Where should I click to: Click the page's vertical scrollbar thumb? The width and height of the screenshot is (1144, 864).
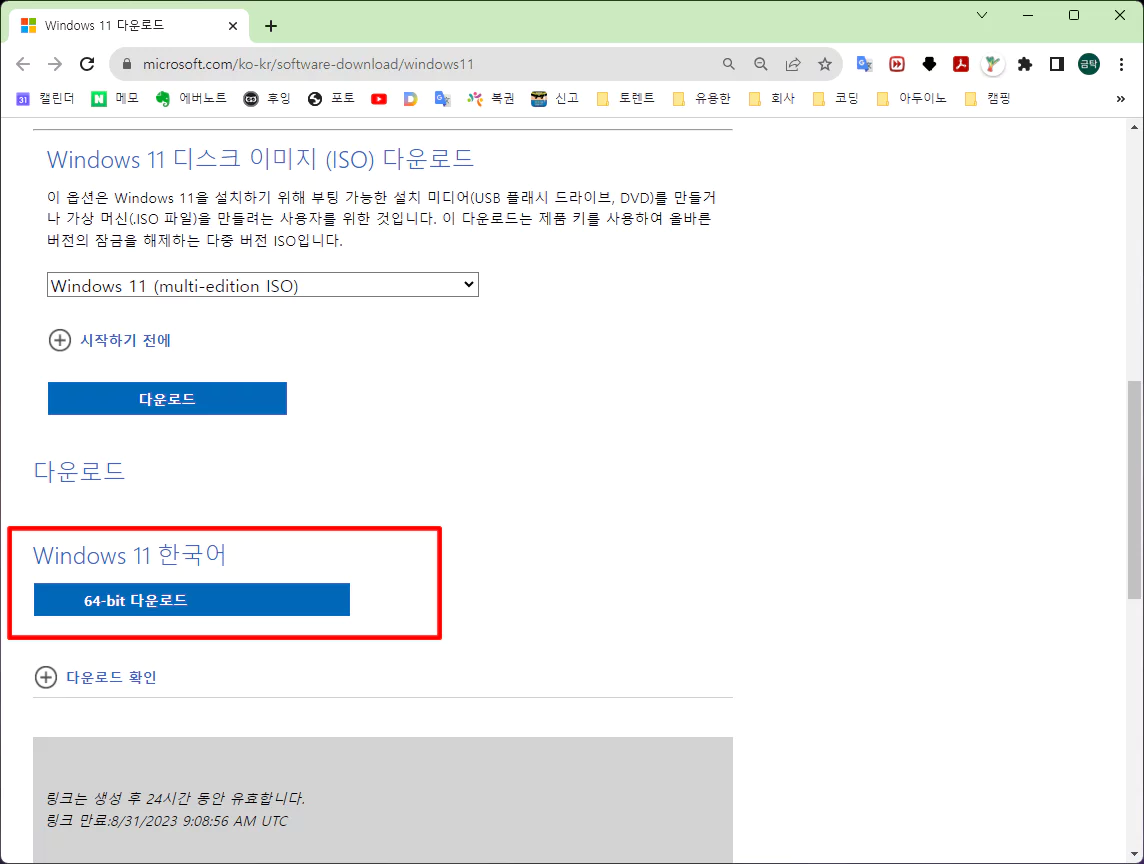coord(1134,489)
